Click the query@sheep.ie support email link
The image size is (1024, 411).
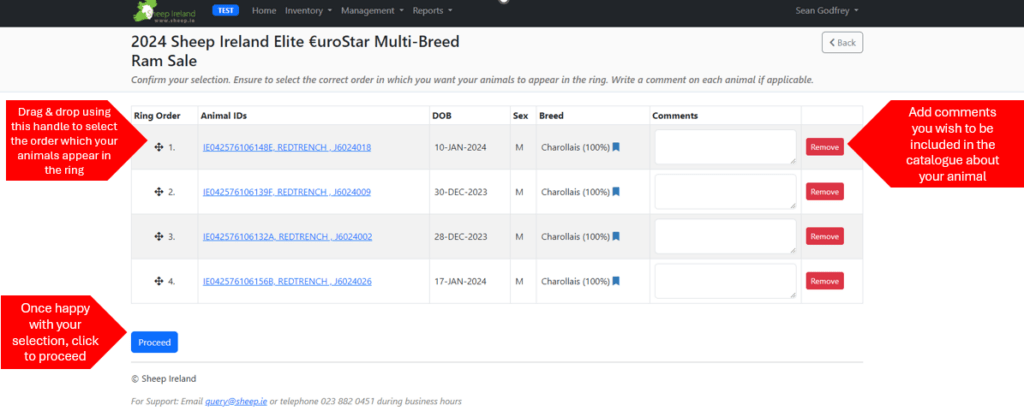236,401
